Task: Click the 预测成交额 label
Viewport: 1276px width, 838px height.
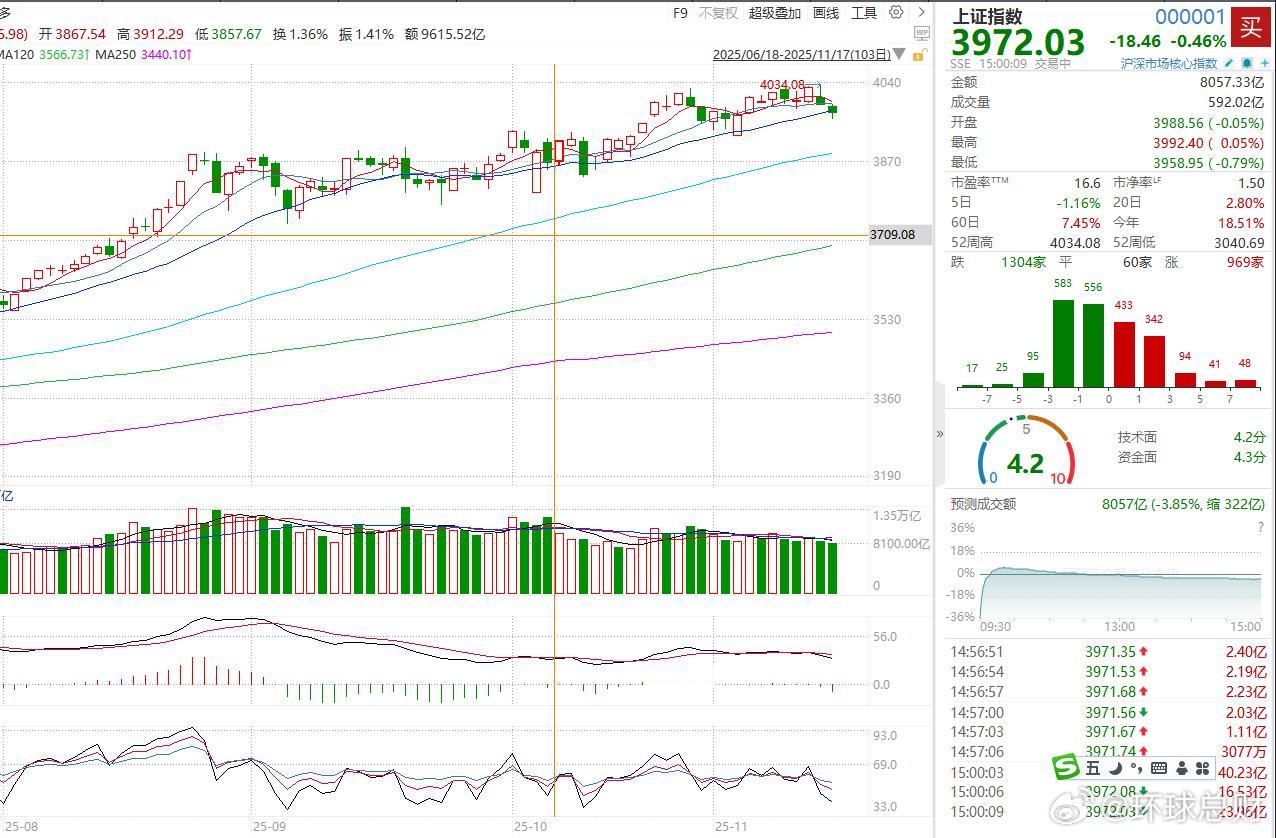Action: (x=983, y=504)
